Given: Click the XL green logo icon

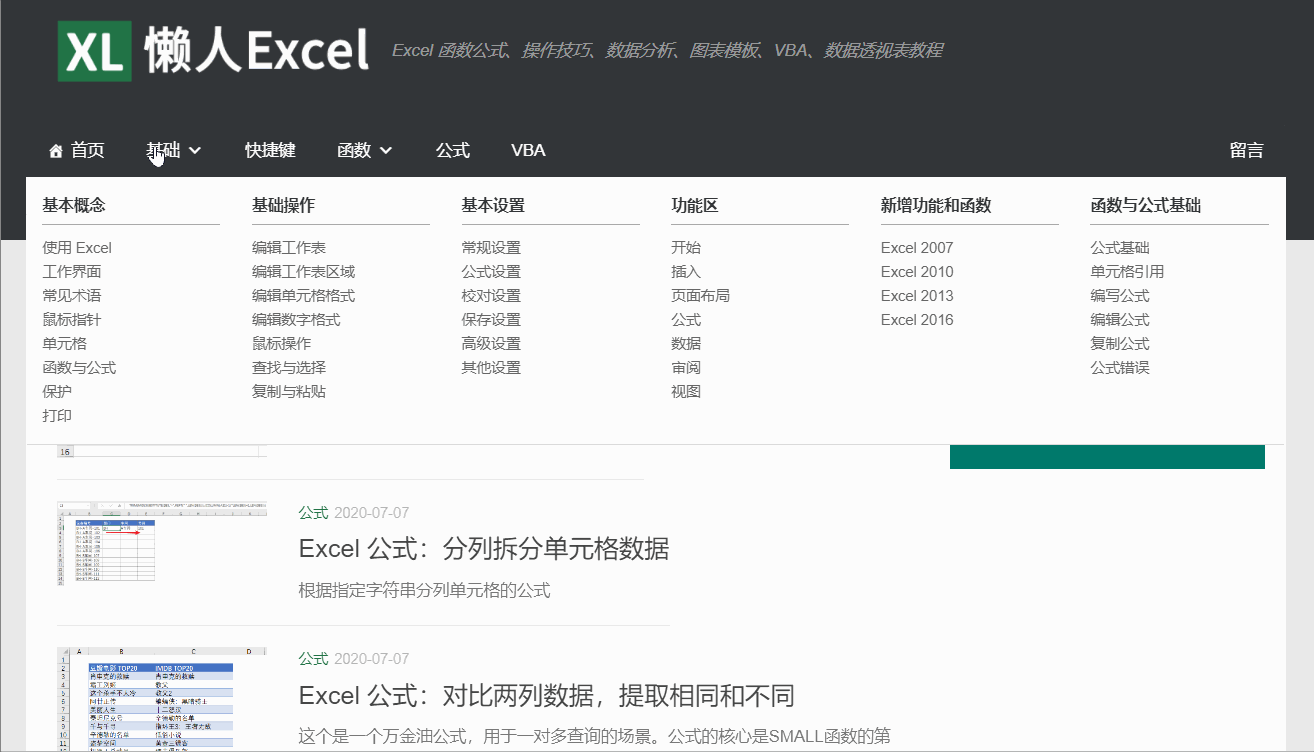Looking at the screenshot, I should (x=95, y=50).
